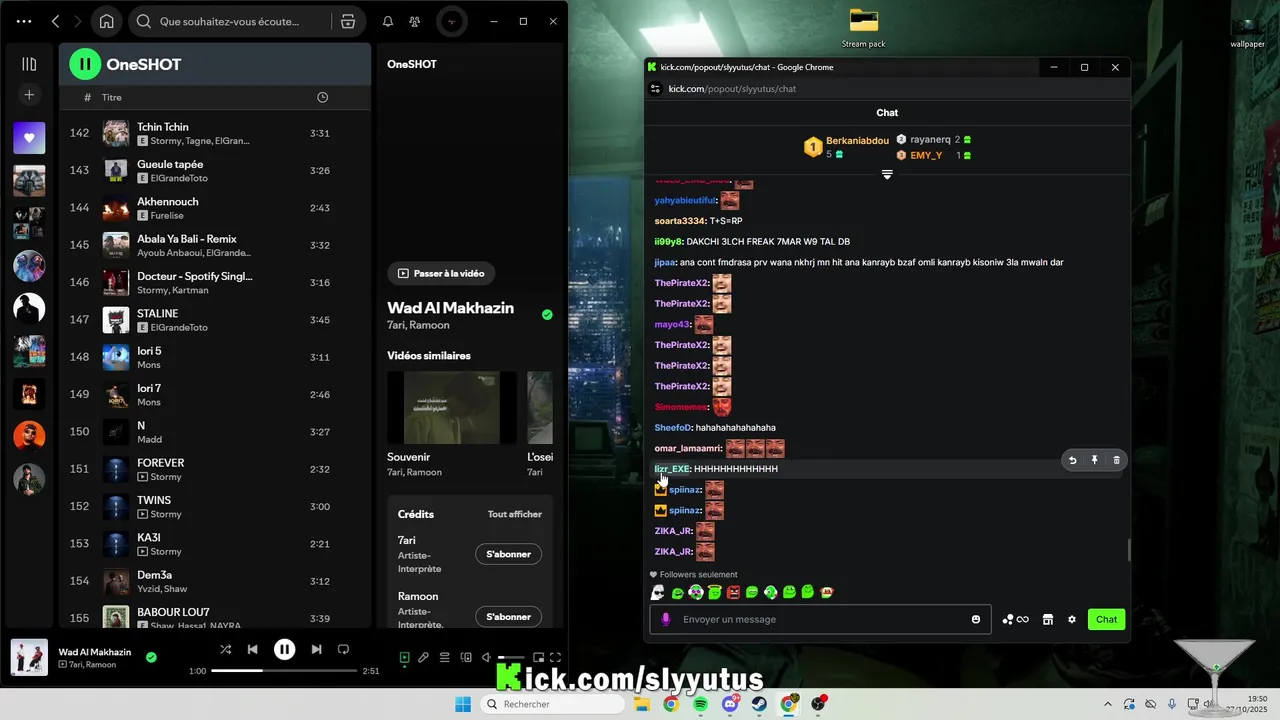Open Souvenir video thumbnail
Screen dimensions: 1280x720
(452, 407)
